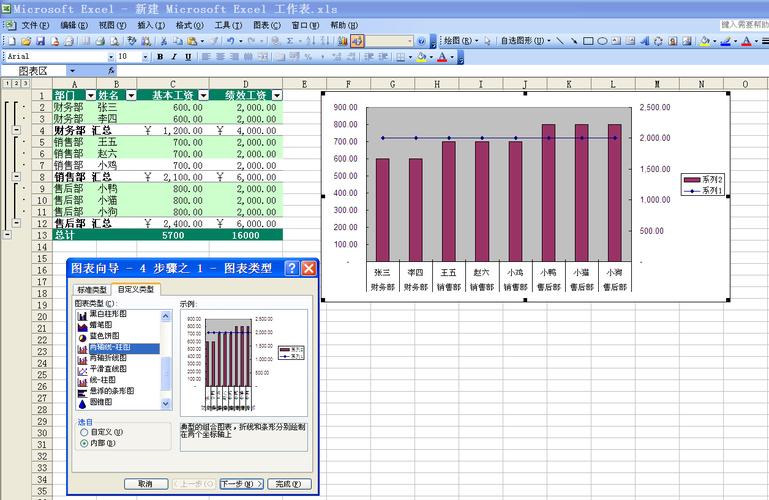Save the workbook with the floppy disk icon
This screenshot has width=769, height=500.
[40, 41]
